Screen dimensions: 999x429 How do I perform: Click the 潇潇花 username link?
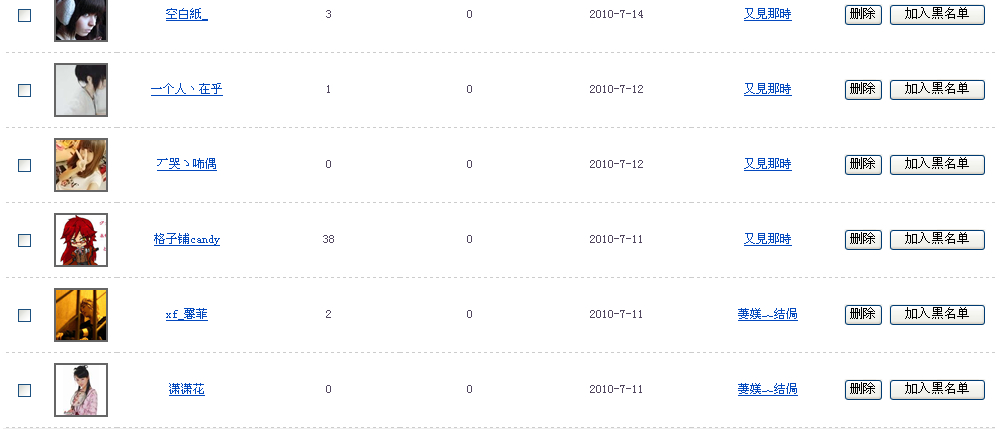tap(187, 390)
